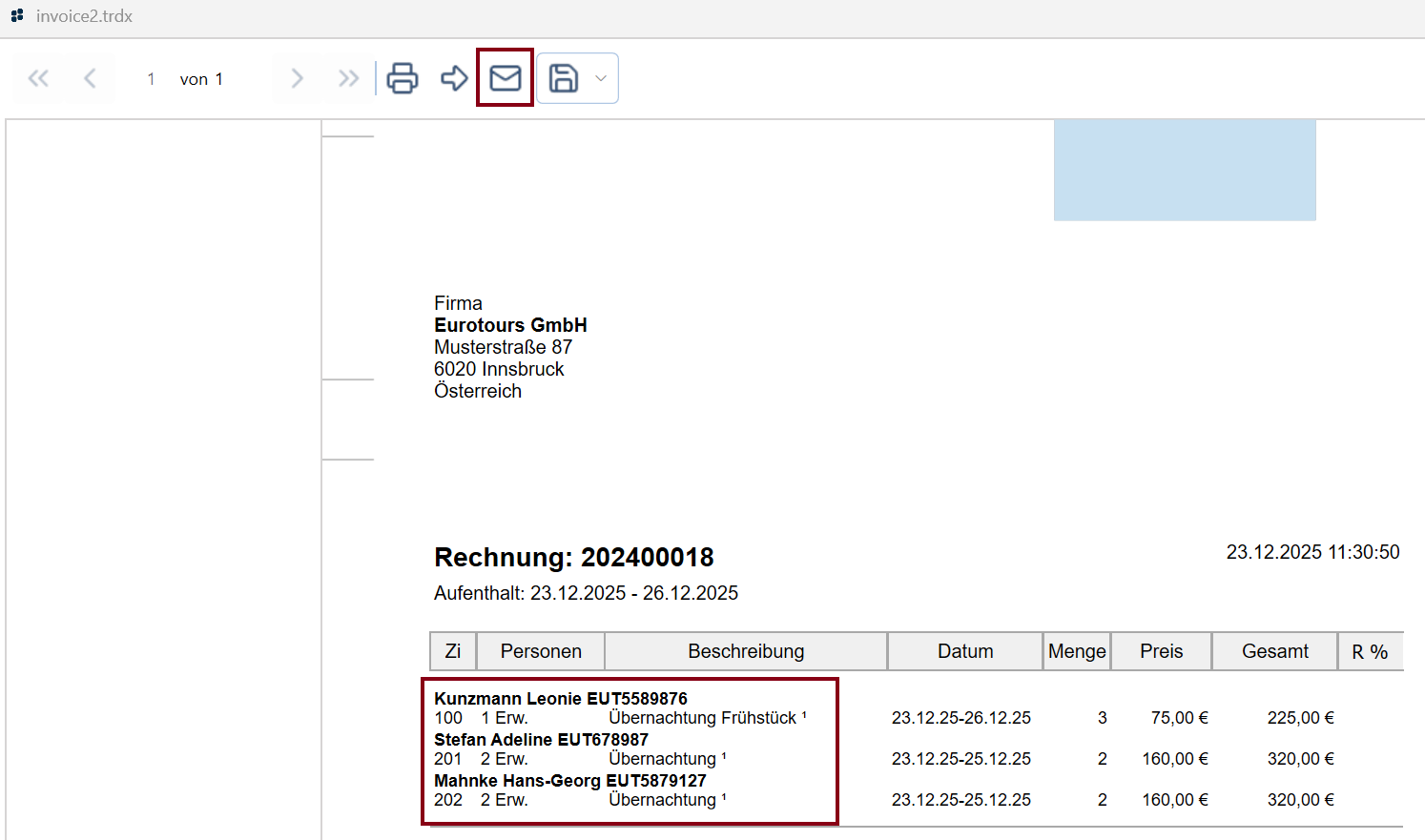1425x840 pixels.
Task: Click the Eurotours GmbH company name
Action: pos(510,325)
